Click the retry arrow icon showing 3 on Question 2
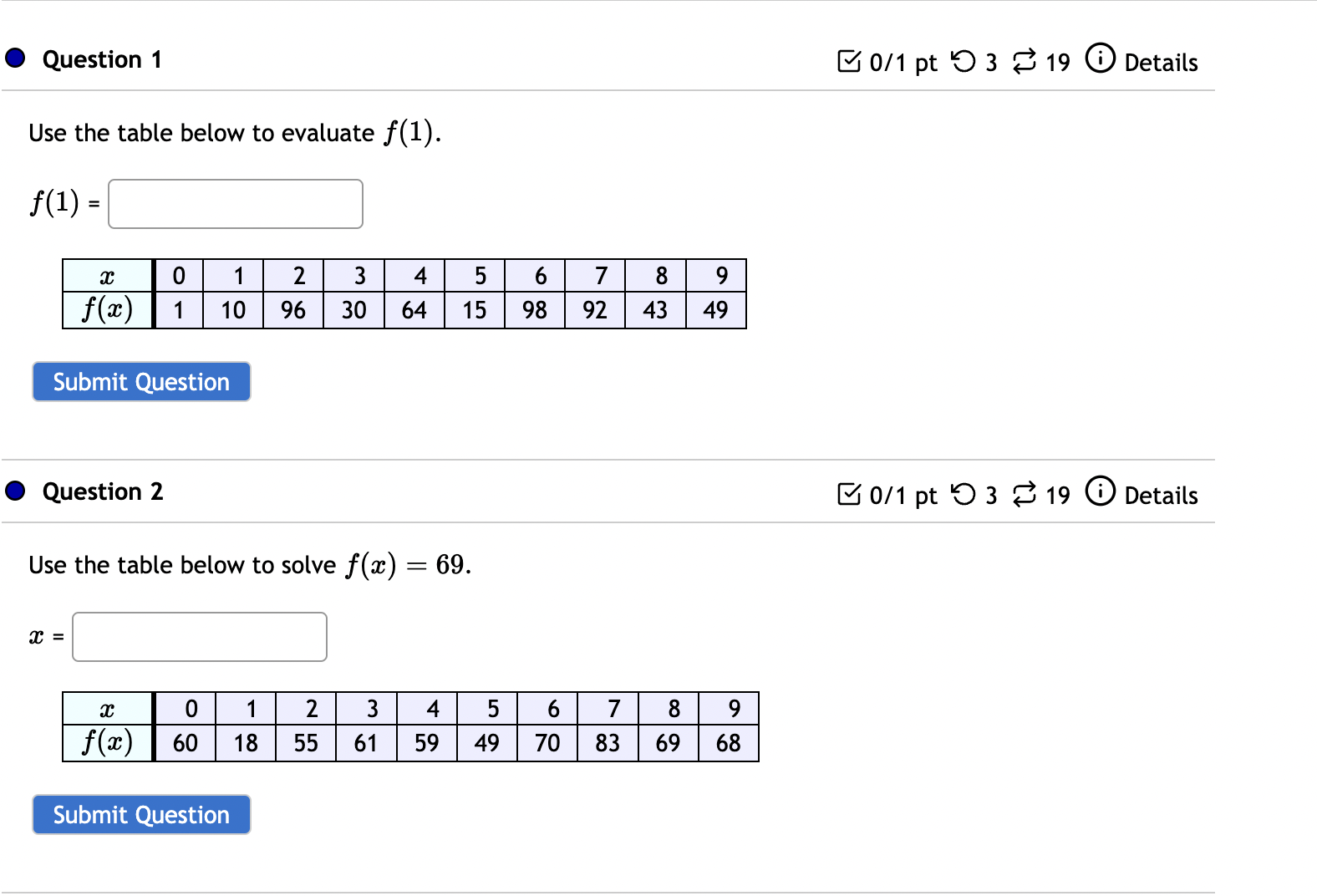Screen dimensions: 1317x896 pyautogui.click(x=964, y=494)
